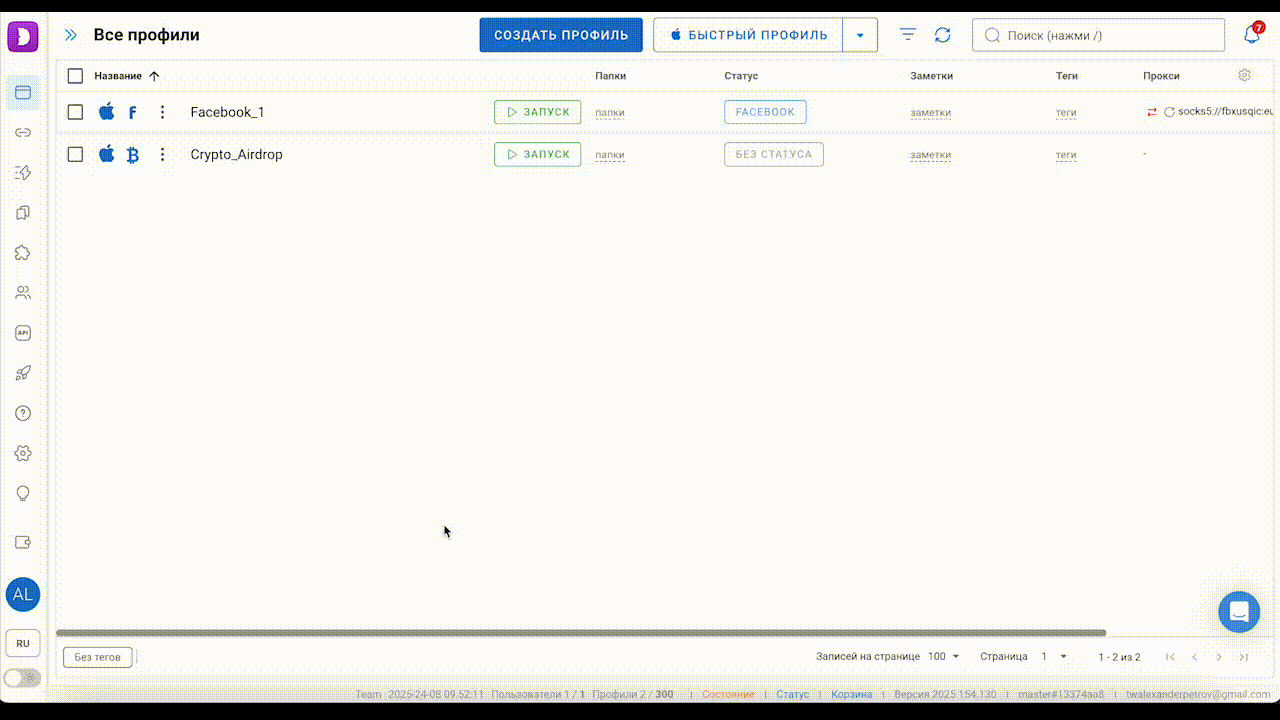
Task: Launch the Crypto_Airdrop profile with Запуск
Action: [537, 154]
